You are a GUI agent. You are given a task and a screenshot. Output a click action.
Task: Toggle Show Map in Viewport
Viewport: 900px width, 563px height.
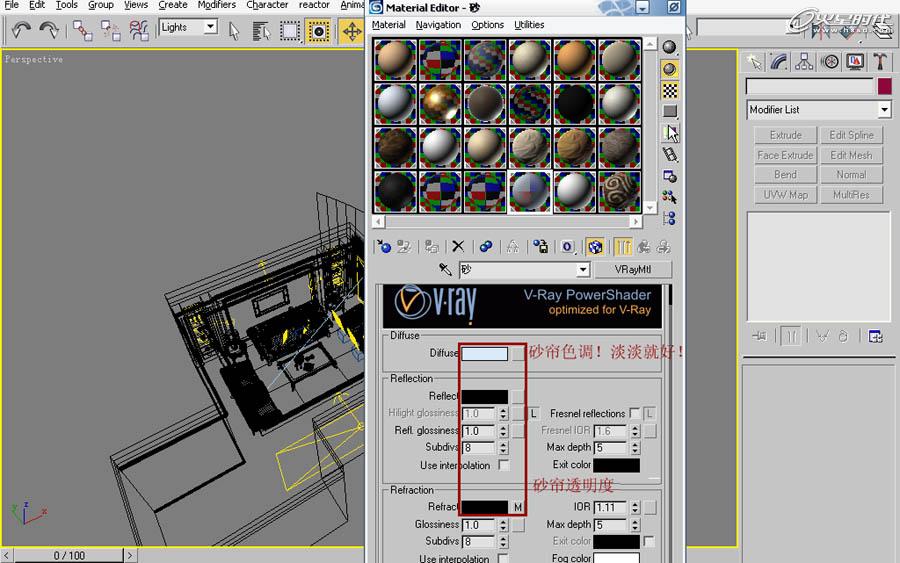(595, 247)
